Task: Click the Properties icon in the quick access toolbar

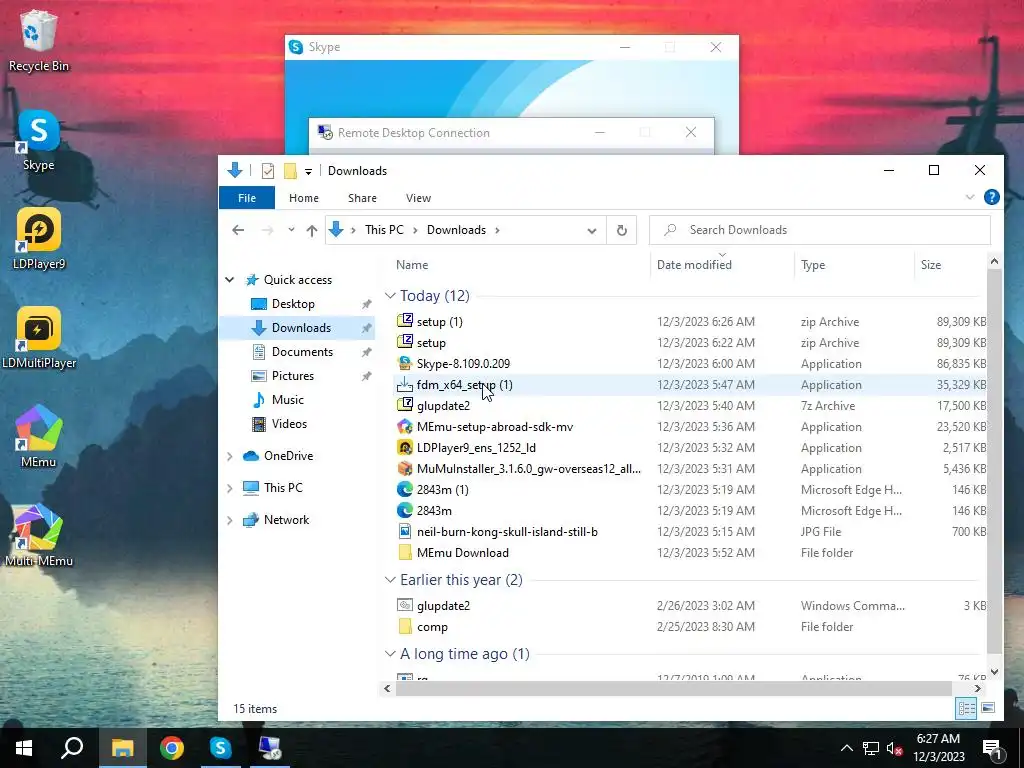Action: tap(268, 171)
